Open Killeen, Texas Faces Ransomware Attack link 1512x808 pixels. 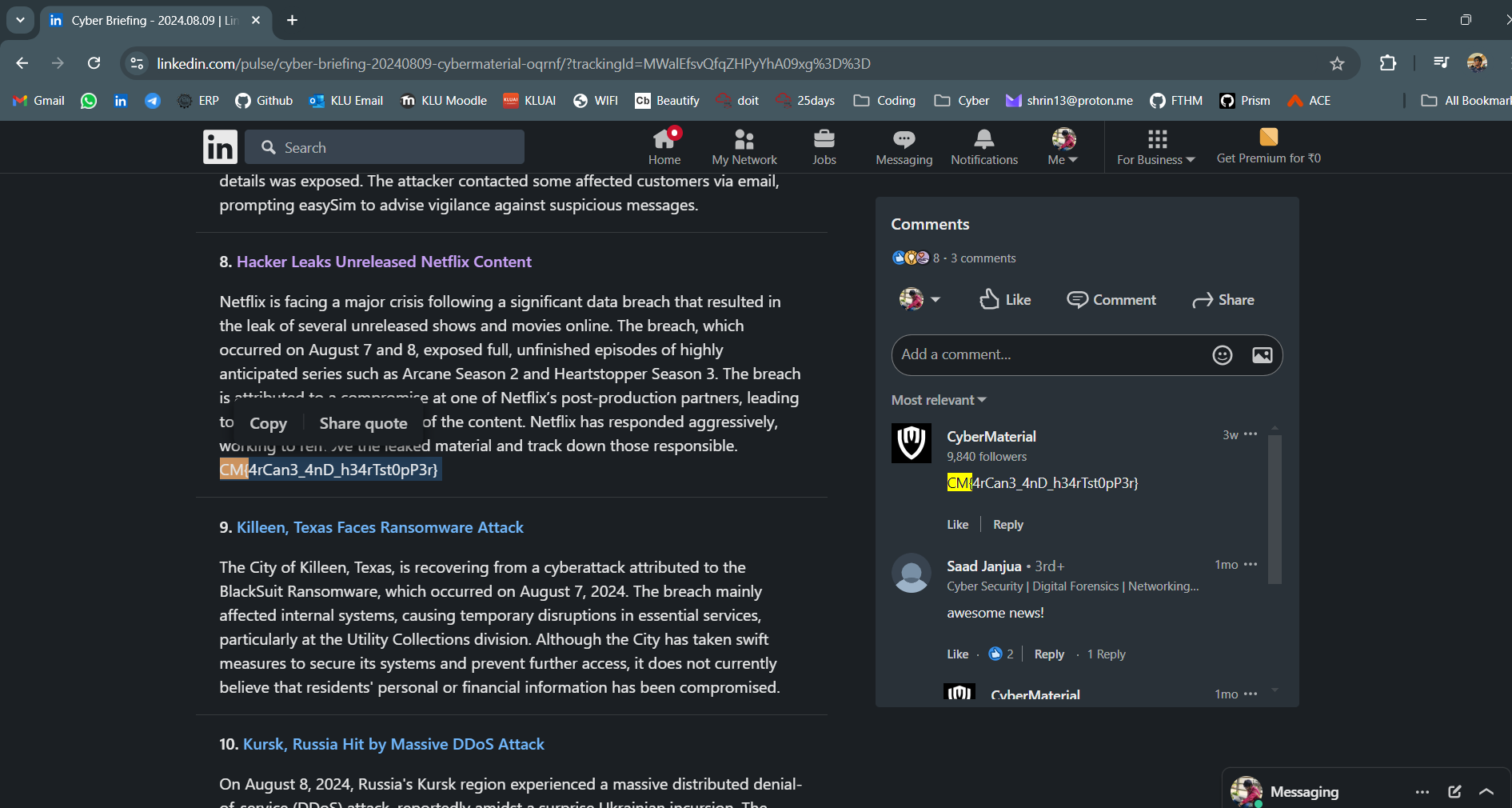380,528
